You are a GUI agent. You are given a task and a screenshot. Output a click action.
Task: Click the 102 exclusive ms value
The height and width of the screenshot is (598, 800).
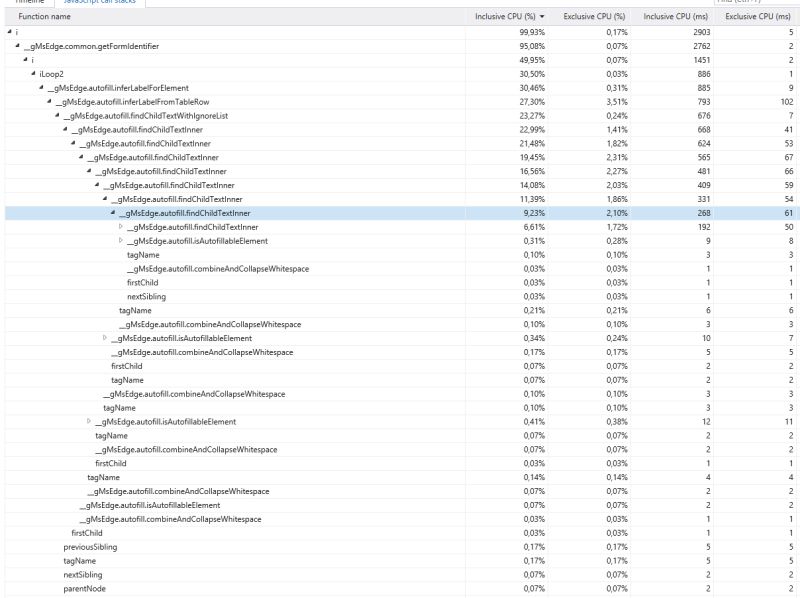(x=787, y=102)
